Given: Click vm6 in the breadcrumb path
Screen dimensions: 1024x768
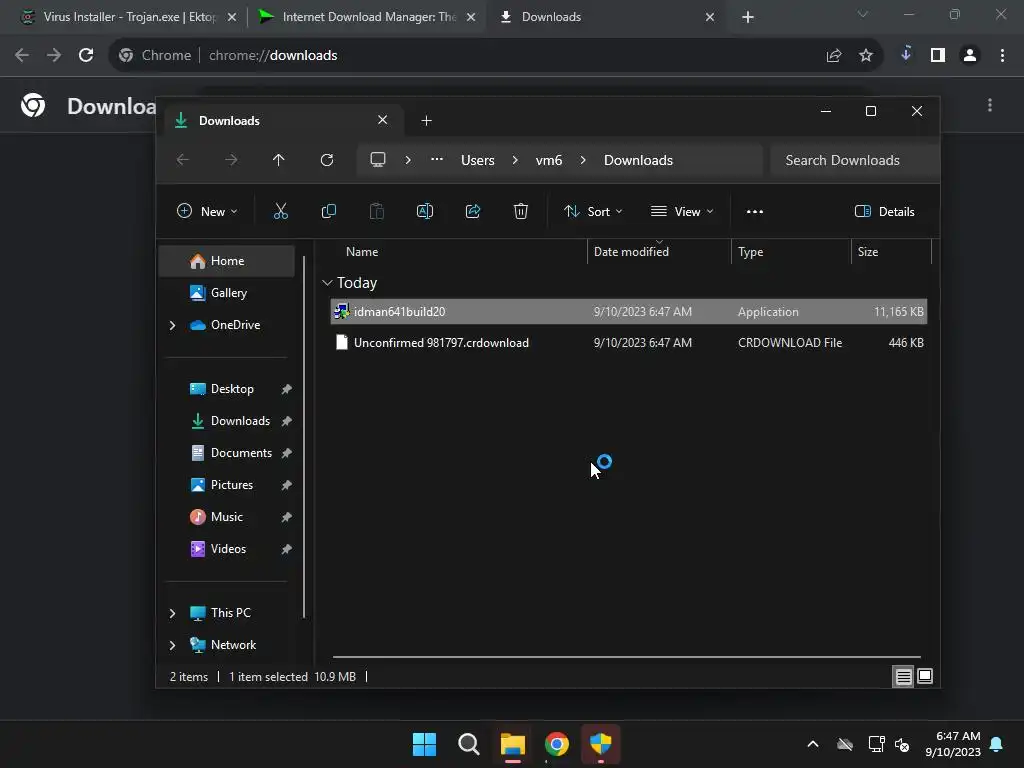Looking at the screenshot, I should tap(549, 160).
